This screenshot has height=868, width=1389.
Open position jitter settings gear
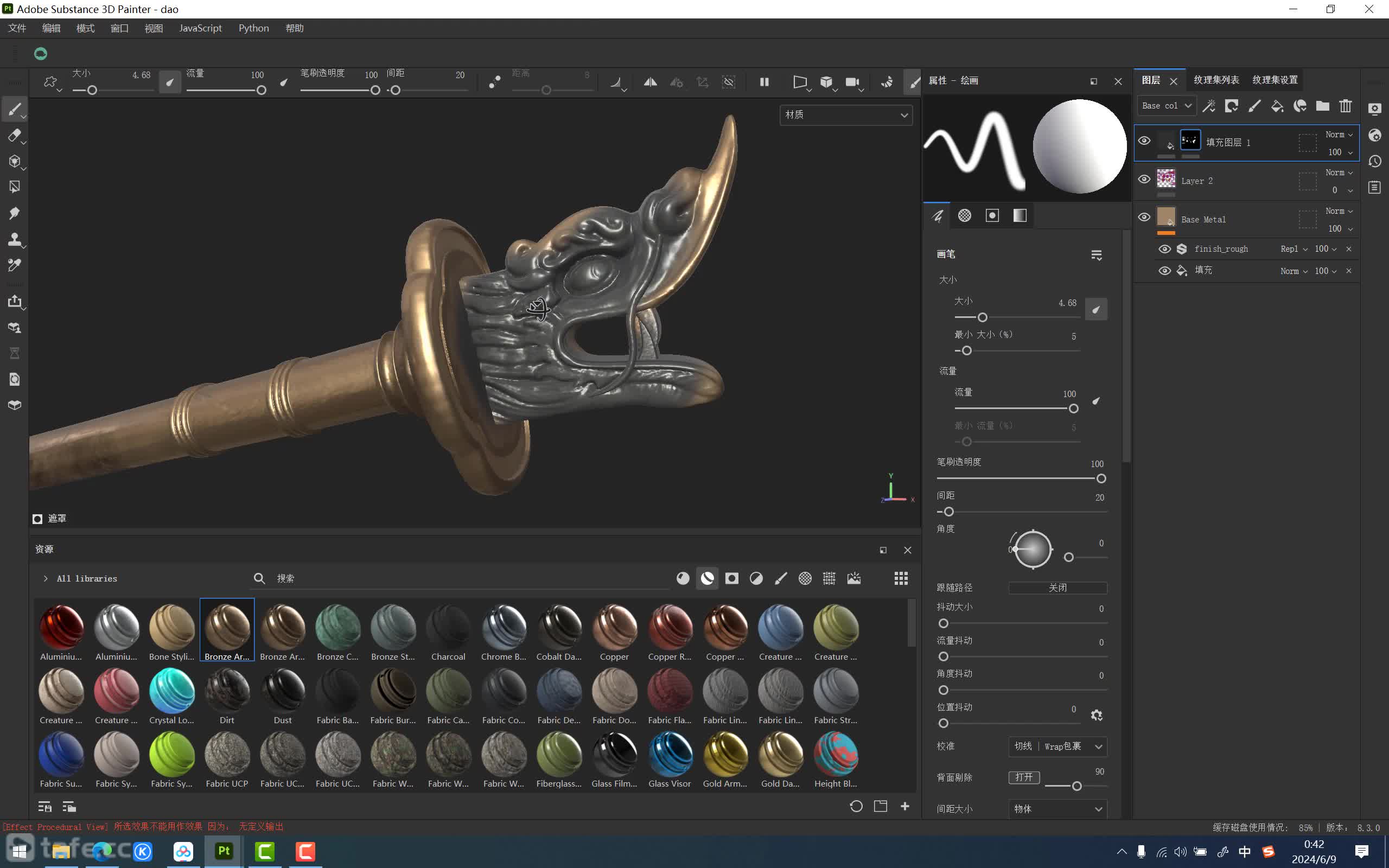pyautogui.click(x=1096, y=716)
